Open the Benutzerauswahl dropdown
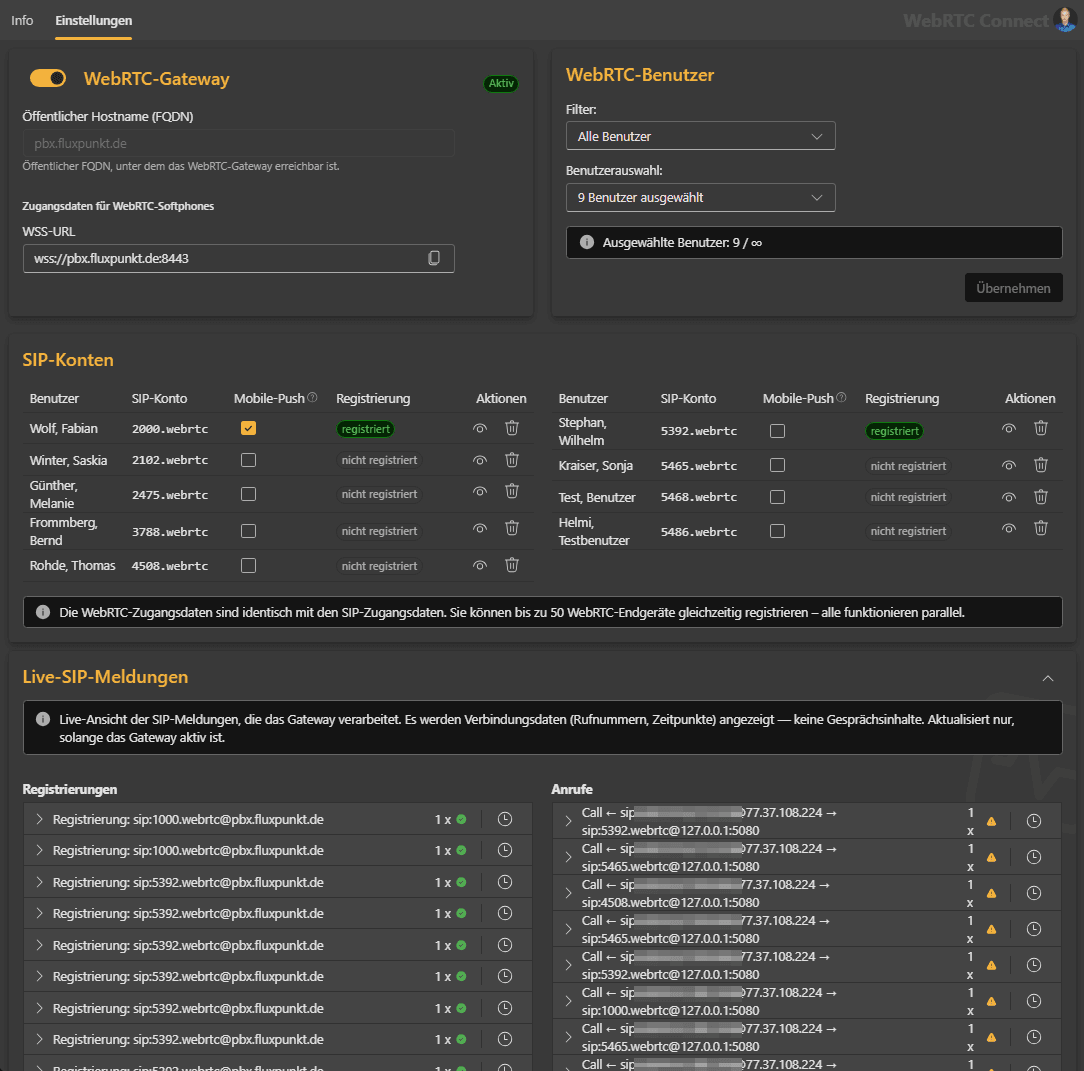 click(700, 198)
